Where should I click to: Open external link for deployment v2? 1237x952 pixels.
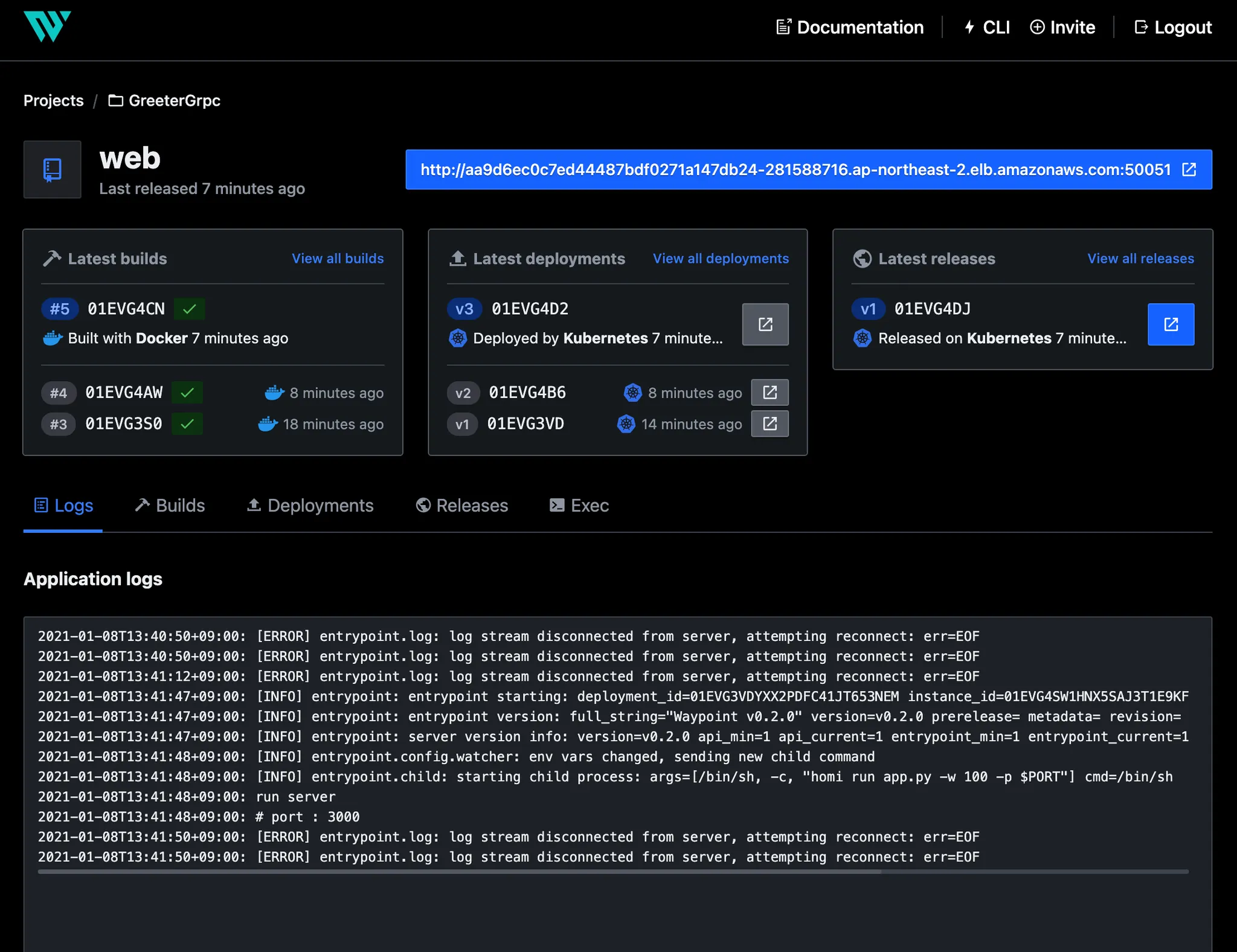(770, 393)
